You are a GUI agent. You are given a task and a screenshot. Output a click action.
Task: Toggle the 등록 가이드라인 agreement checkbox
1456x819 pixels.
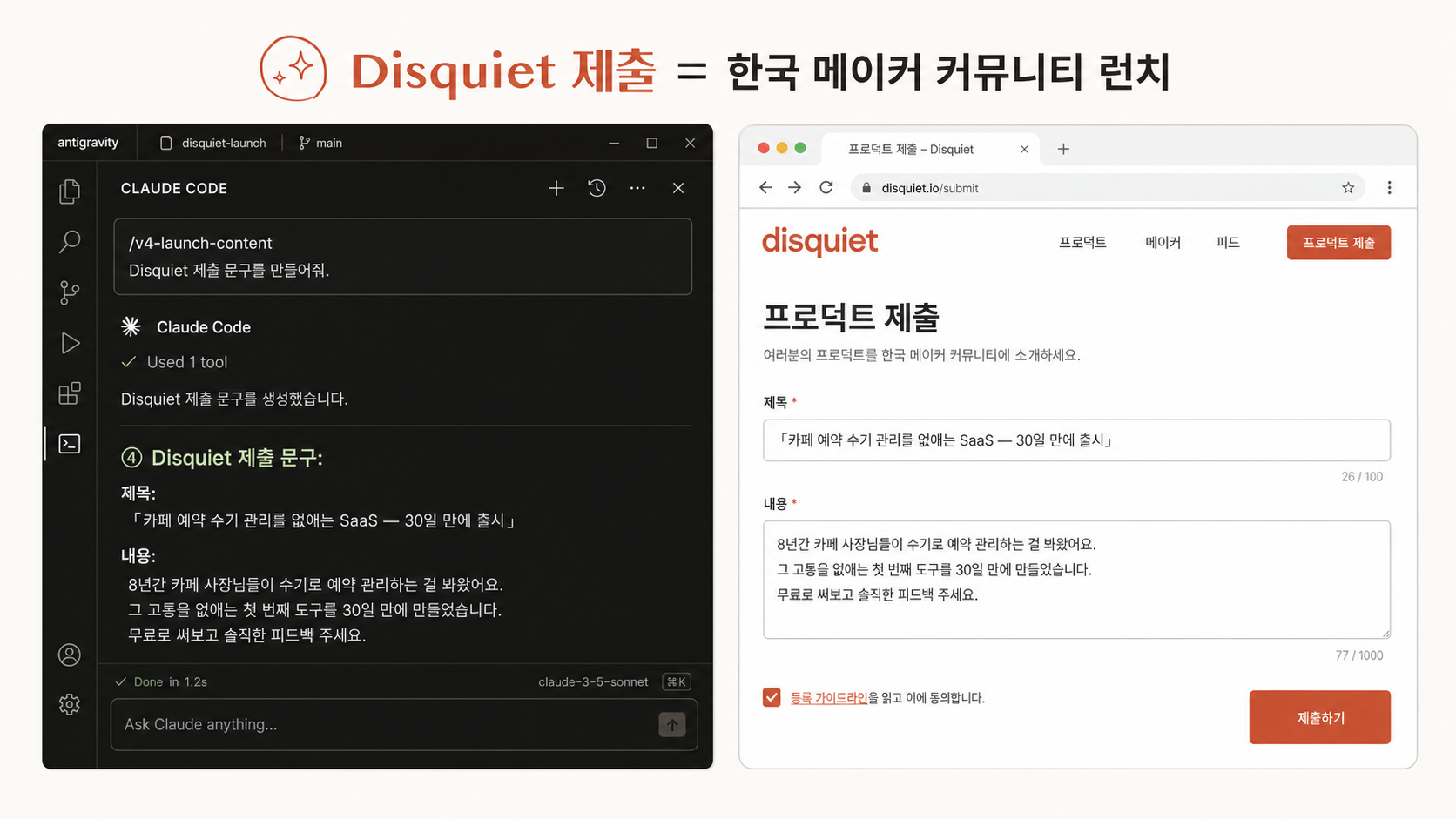coord(772,697)
